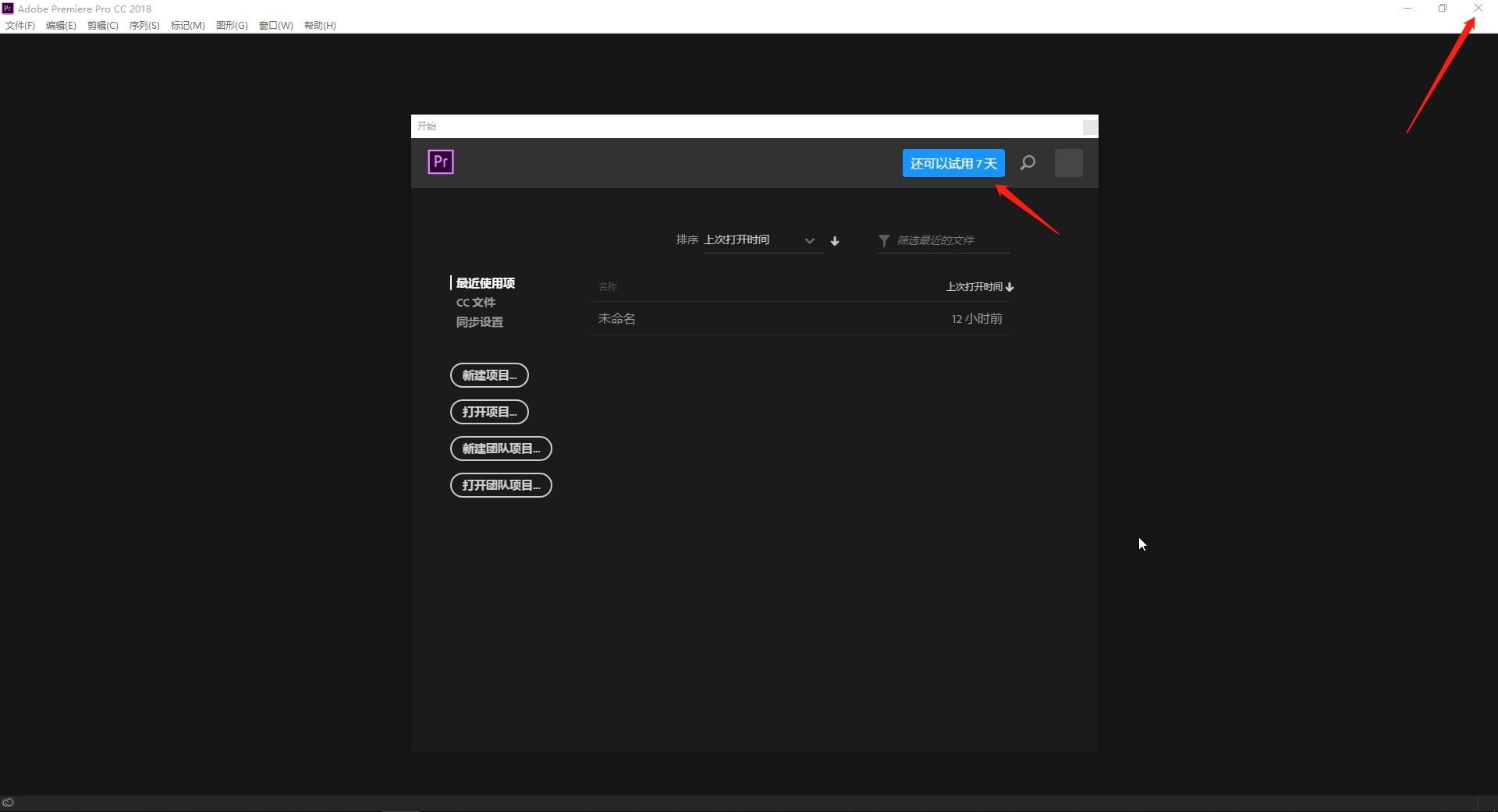Click the 打开团队项目 button
This screenshot has width=1498, height=812.
point(501,485)
